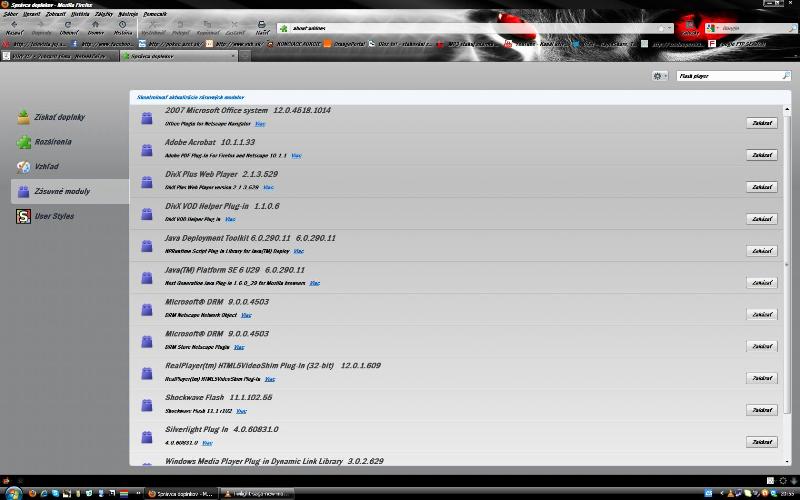Click the Google web search field
800x500 pixels.
(x=754, y=28)
